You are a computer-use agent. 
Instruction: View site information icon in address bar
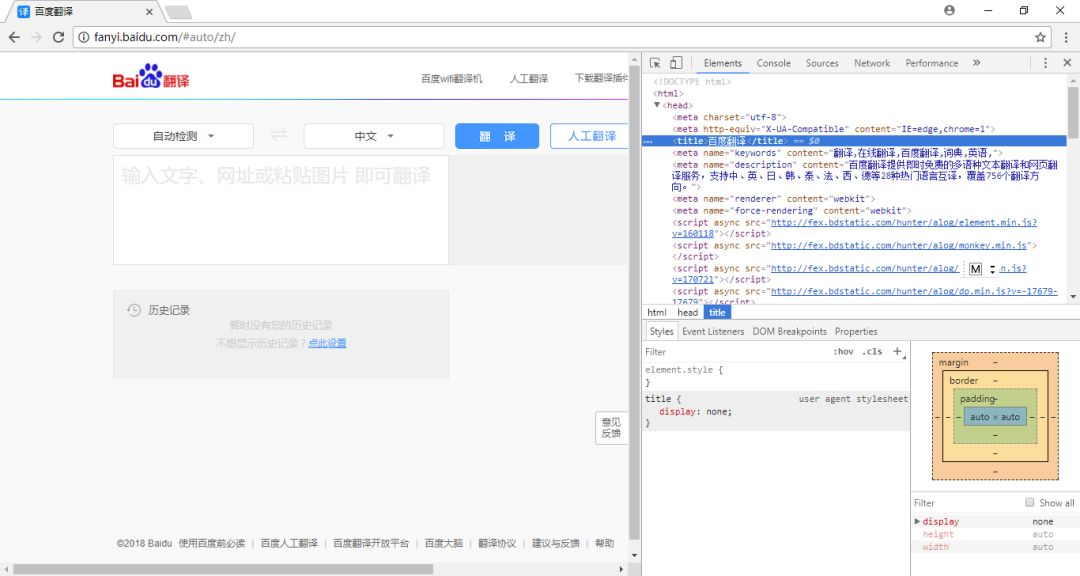coord(84,37)
